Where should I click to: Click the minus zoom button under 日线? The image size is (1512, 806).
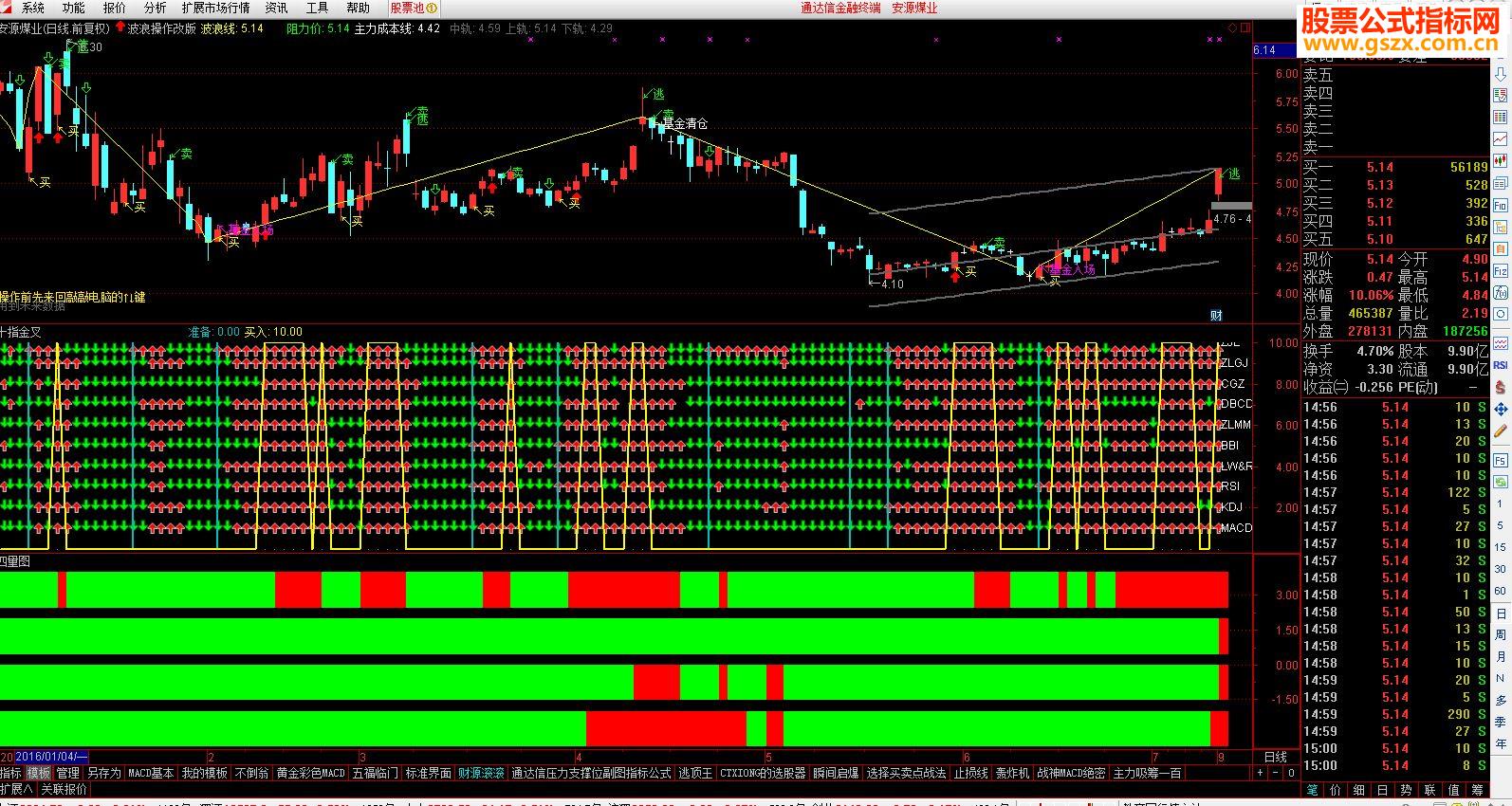(x=1275, y=774)
